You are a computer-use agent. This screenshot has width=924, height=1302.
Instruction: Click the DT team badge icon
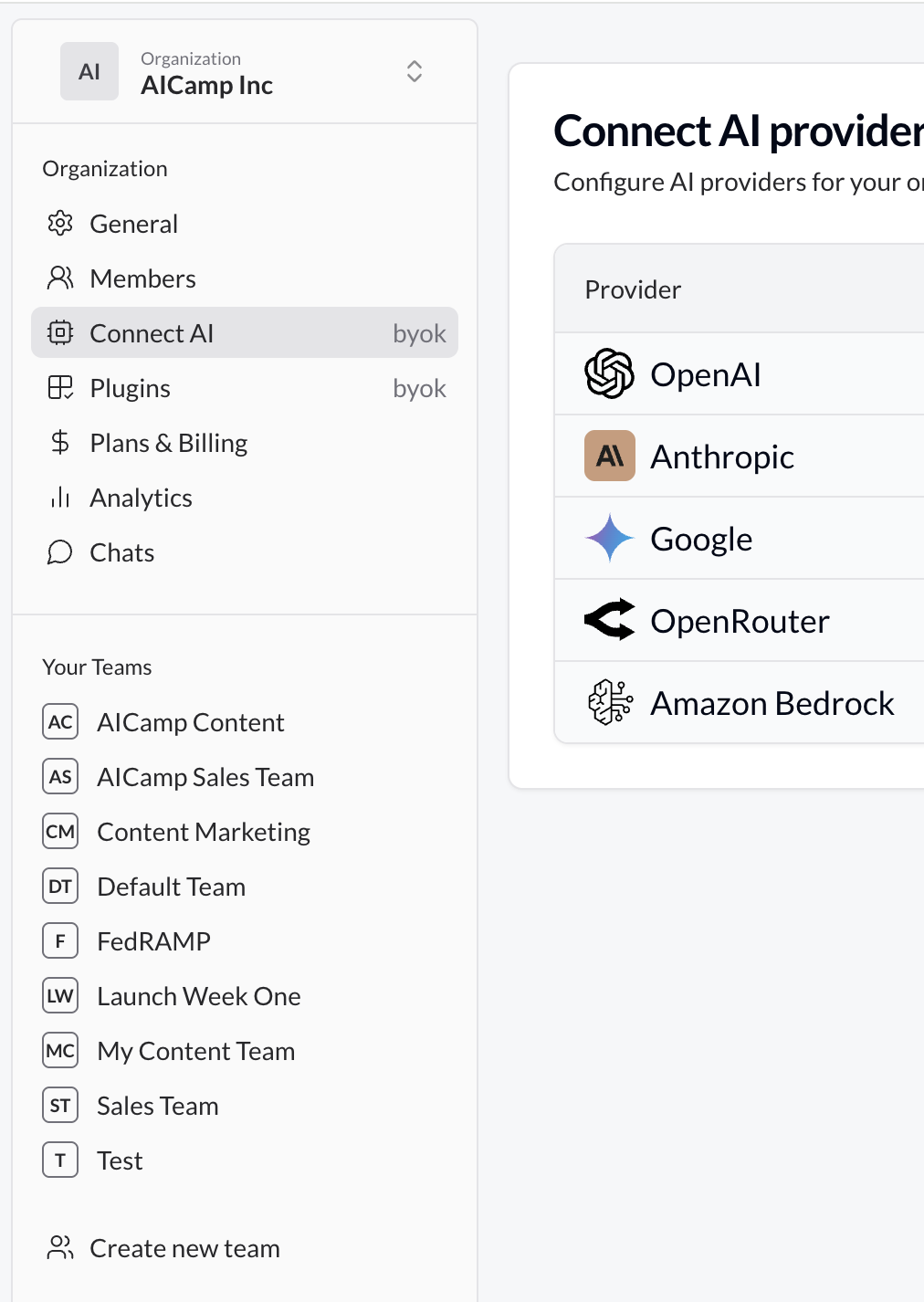[60, 886]
